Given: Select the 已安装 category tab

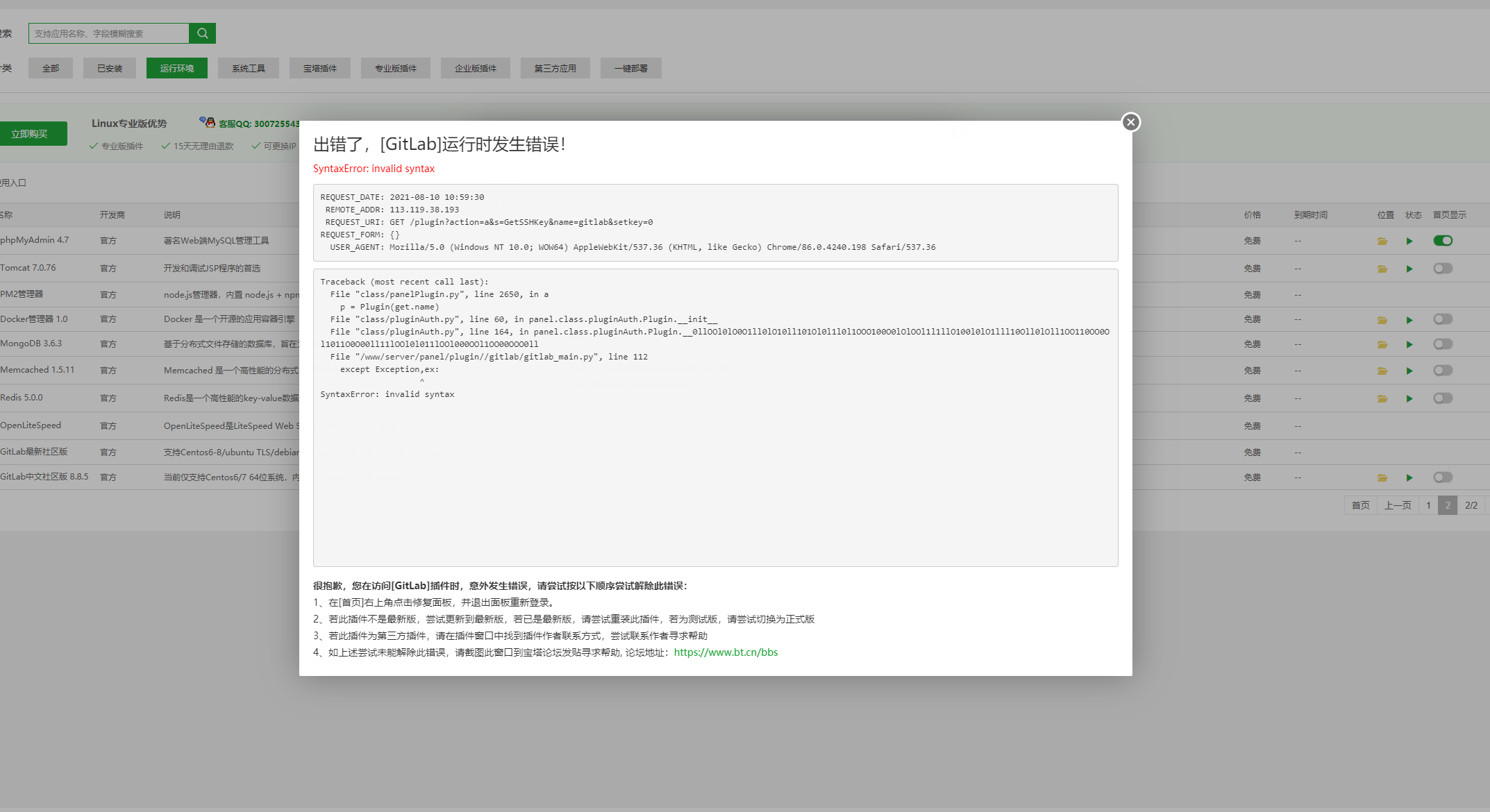Looking at the screenshot, I should [110, 68].
